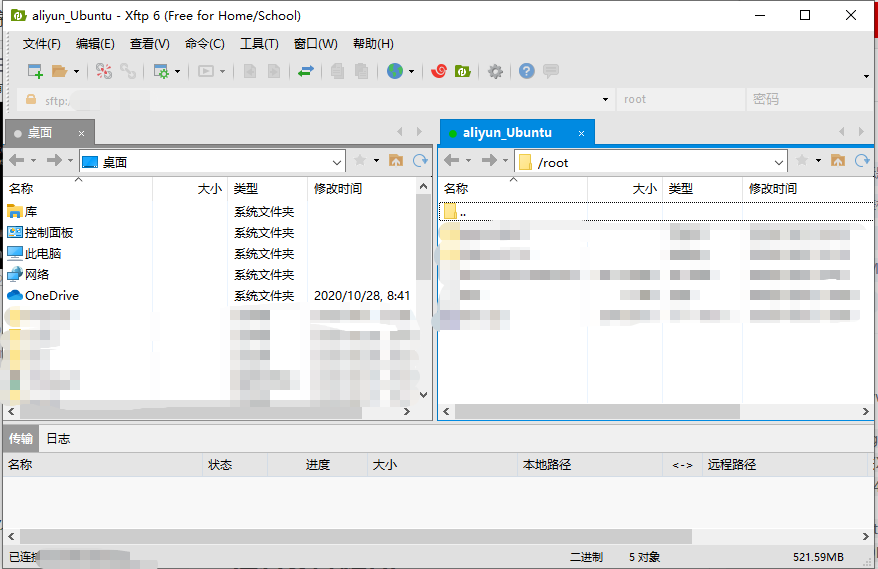Expand the address bar history dropdown
The height and width of the screenshot is (569, 878).
tap(605, 100)
